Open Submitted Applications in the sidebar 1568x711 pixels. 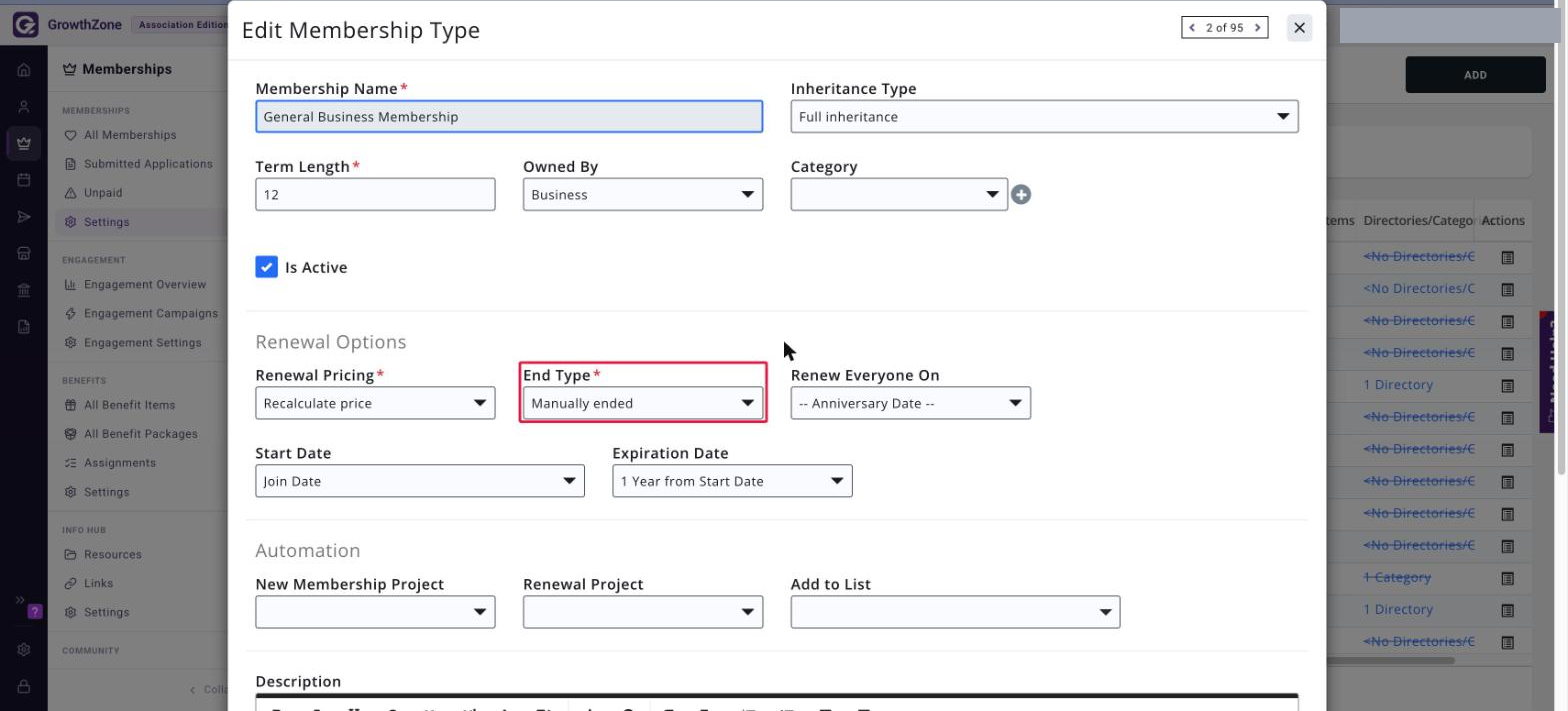pos(148,164)
